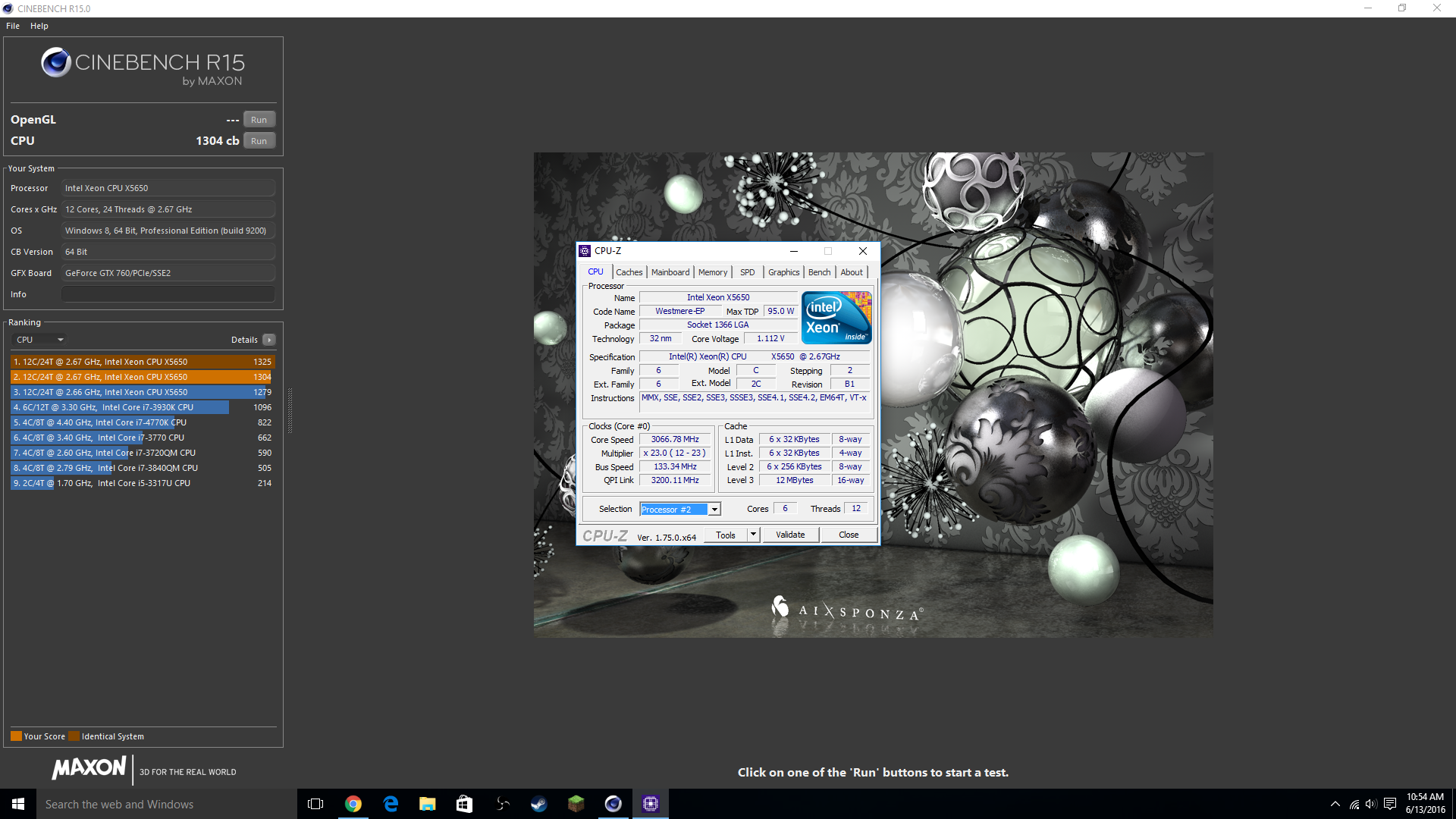Viewport: 1456px width, 819px height.
Task: Select ranking entry i7-3720QM CPU
Action: pos(143,453)
